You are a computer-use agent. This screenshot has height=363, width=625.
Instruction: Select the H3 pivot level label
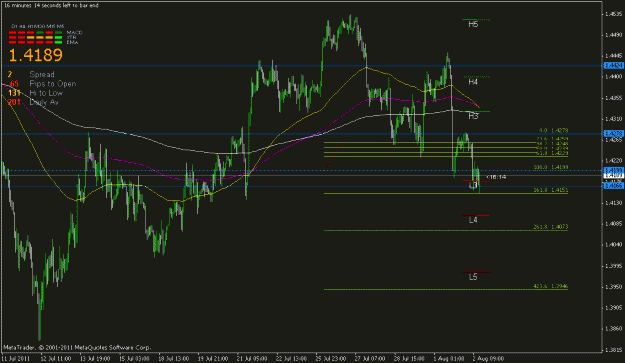(x=473, y=116)
